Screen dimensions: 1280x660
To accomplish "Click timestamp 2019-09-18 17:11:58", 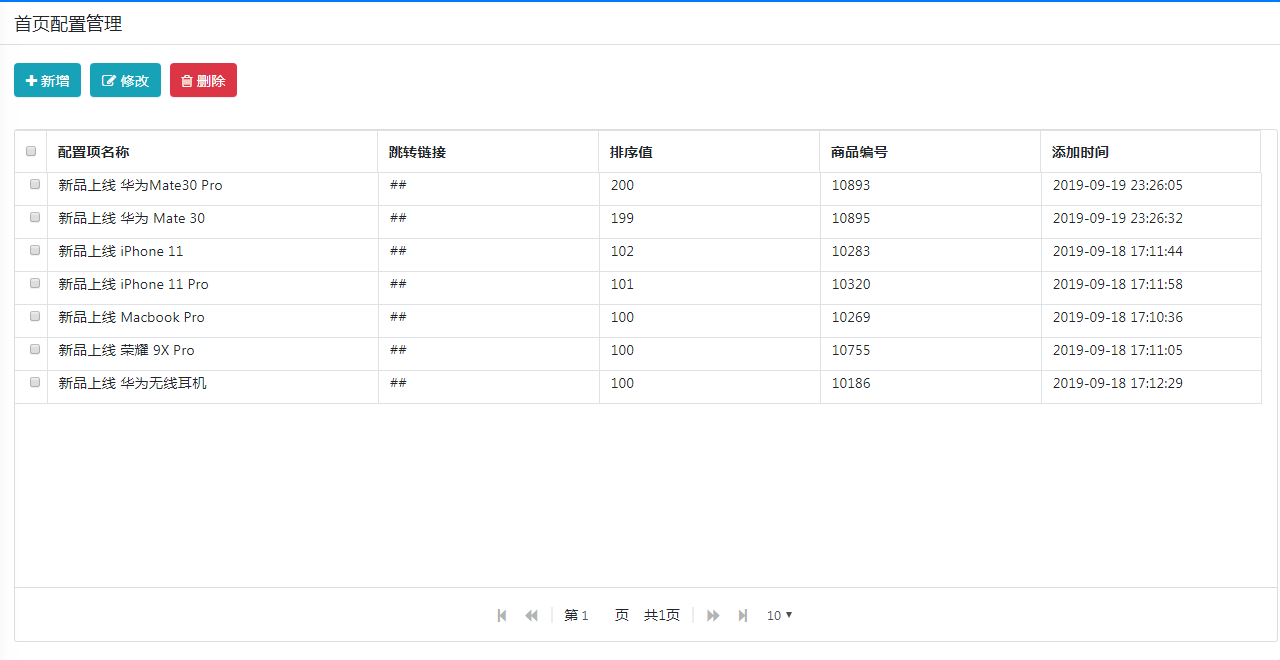I will pos(1118,284).
